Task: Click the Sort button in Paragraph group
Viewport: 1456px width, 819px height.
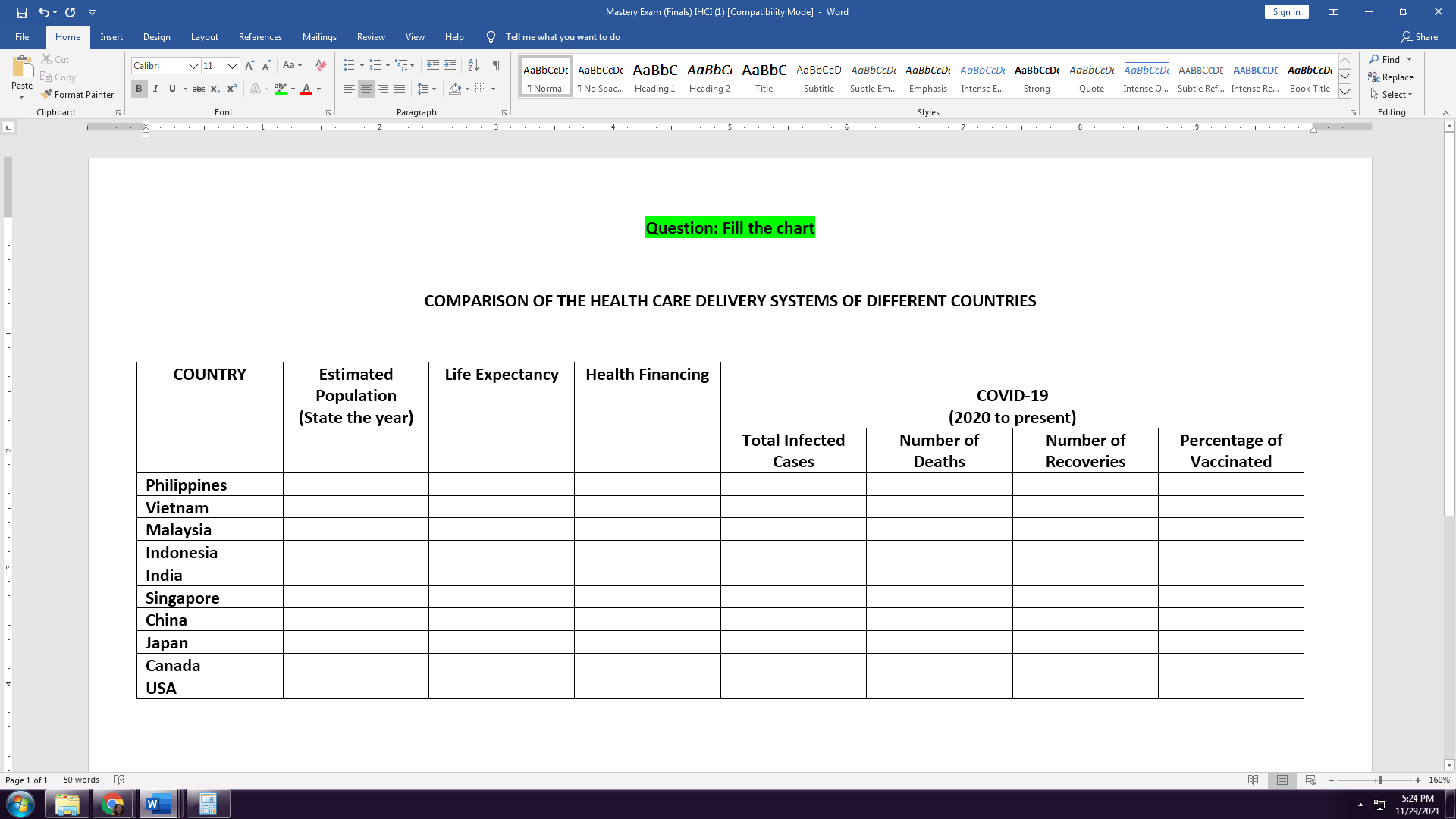Action: pos(472,66)
